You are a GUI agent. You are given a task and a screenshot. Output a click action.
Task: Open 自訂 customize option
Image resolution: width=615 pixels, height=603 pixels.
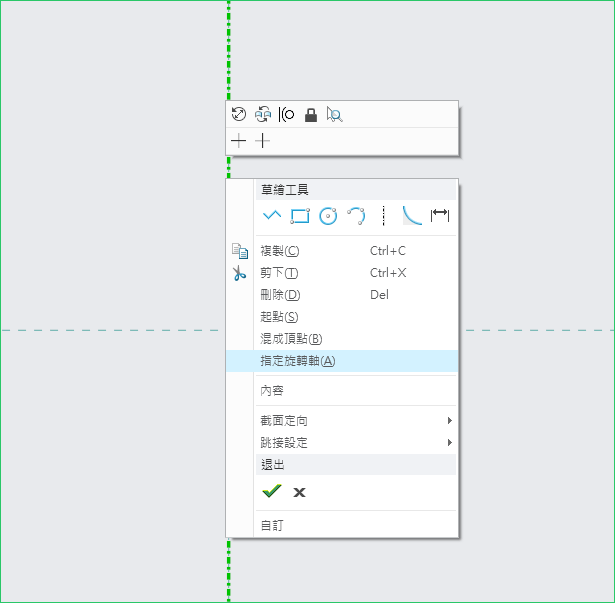coord(272,525)
